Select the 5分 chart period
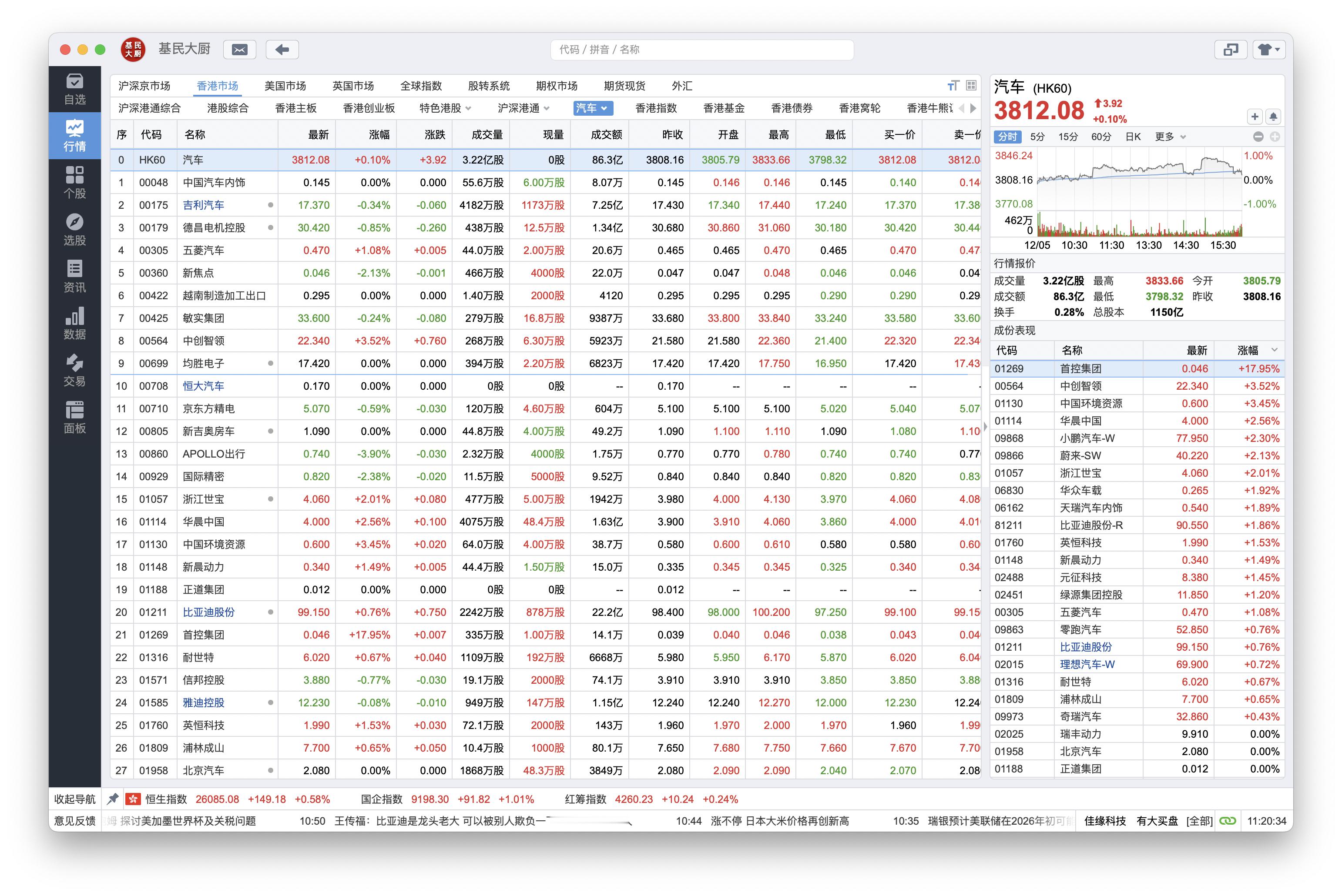 (x=1037, y=137)
